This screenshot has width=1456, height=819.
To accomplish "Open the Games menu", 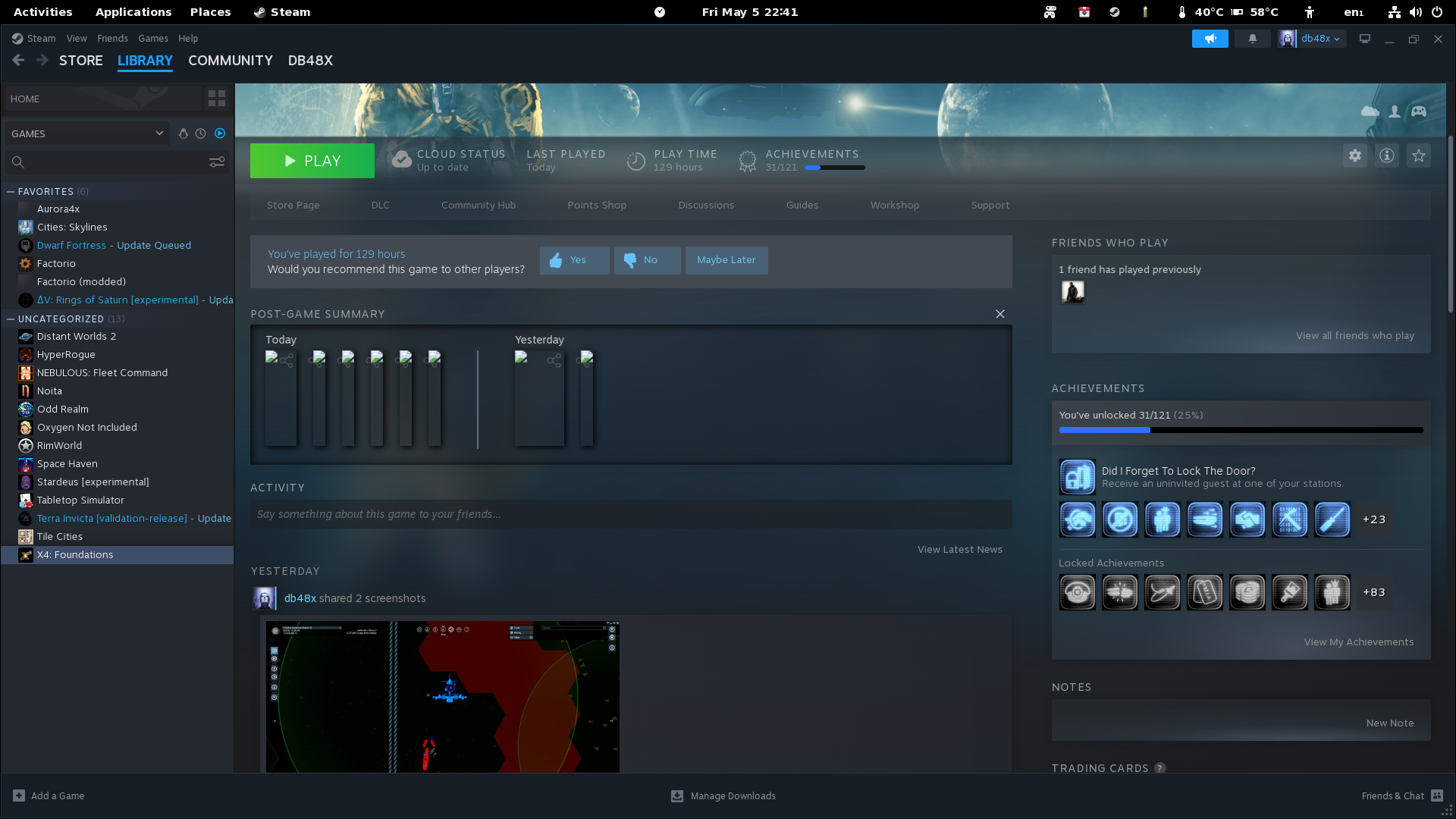I will [x=153, y=39].
